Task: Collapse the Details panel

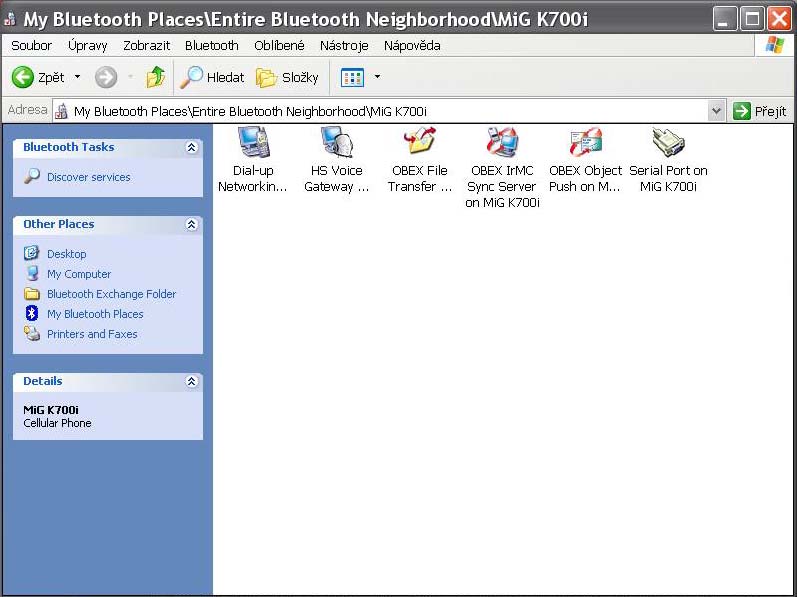Action: coord(192,381)
